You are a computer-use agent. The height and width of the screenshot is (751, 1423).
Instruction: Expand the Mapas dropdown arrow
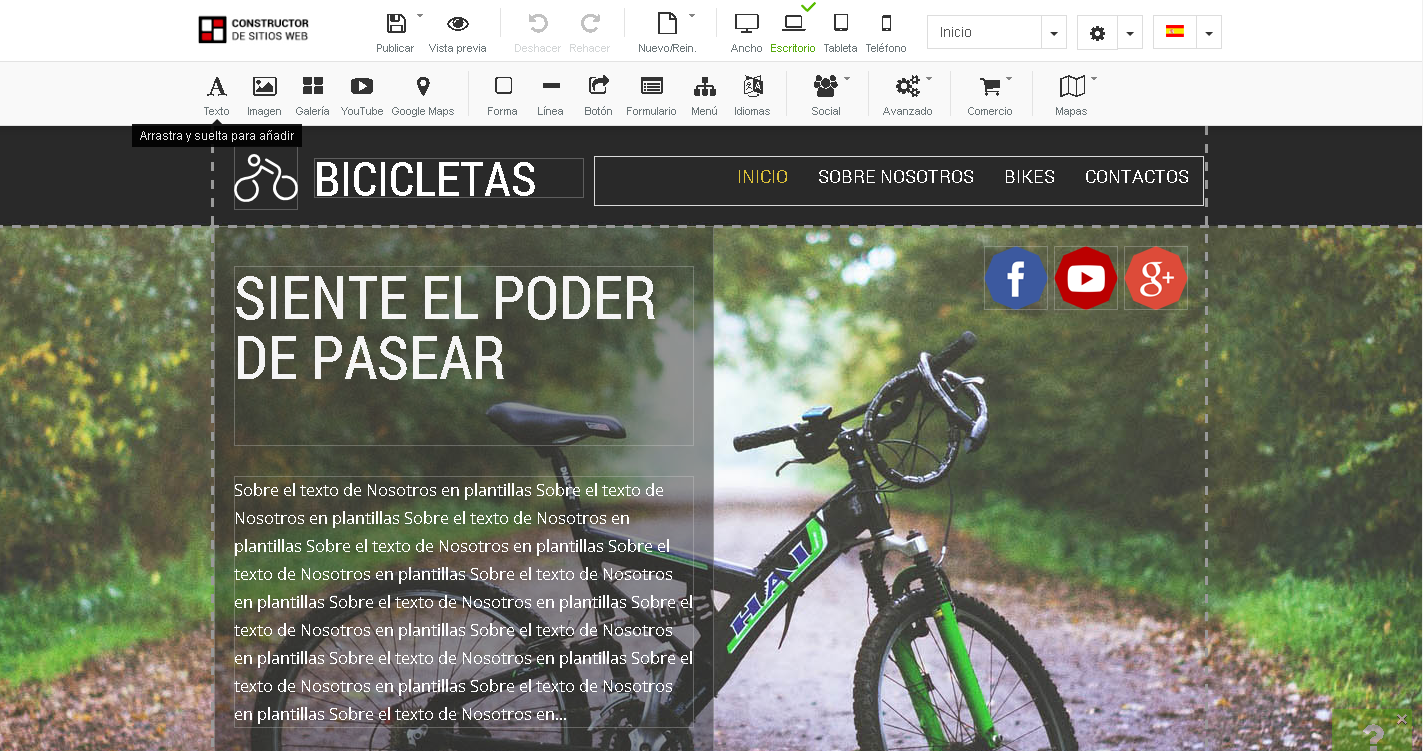click(1094, 78)
